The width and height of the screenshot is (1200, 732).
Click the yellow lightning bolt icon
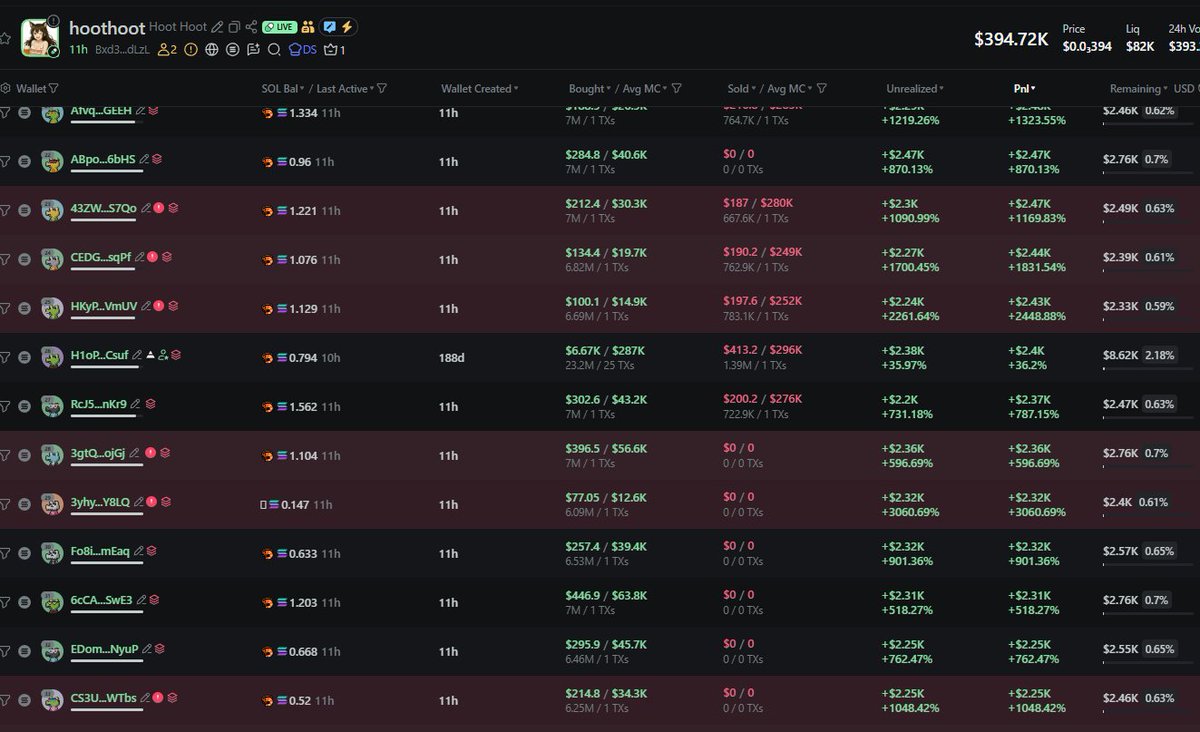tap(347, 27)
